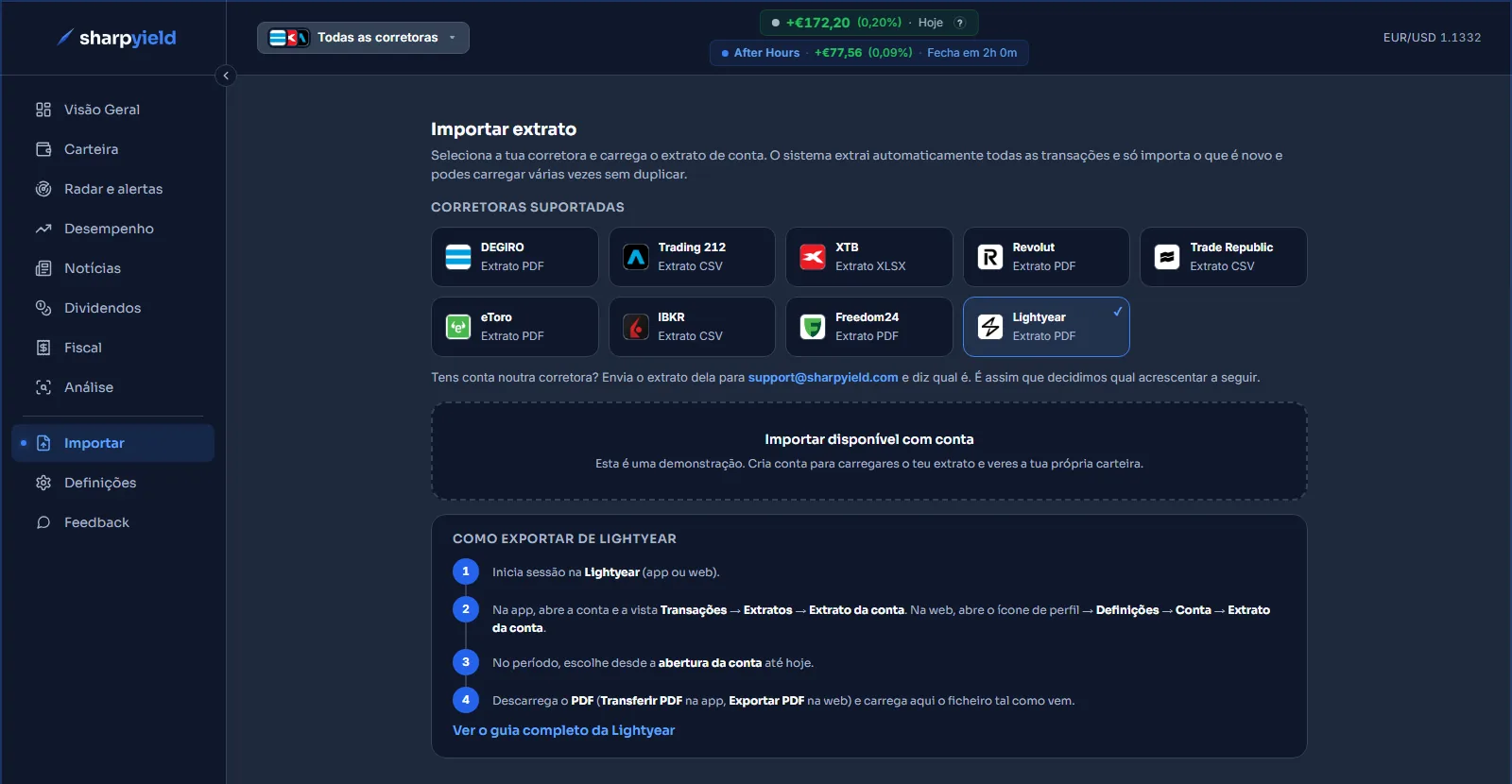
Task: Click the Definições gear icon
Action: pos(43,483)
